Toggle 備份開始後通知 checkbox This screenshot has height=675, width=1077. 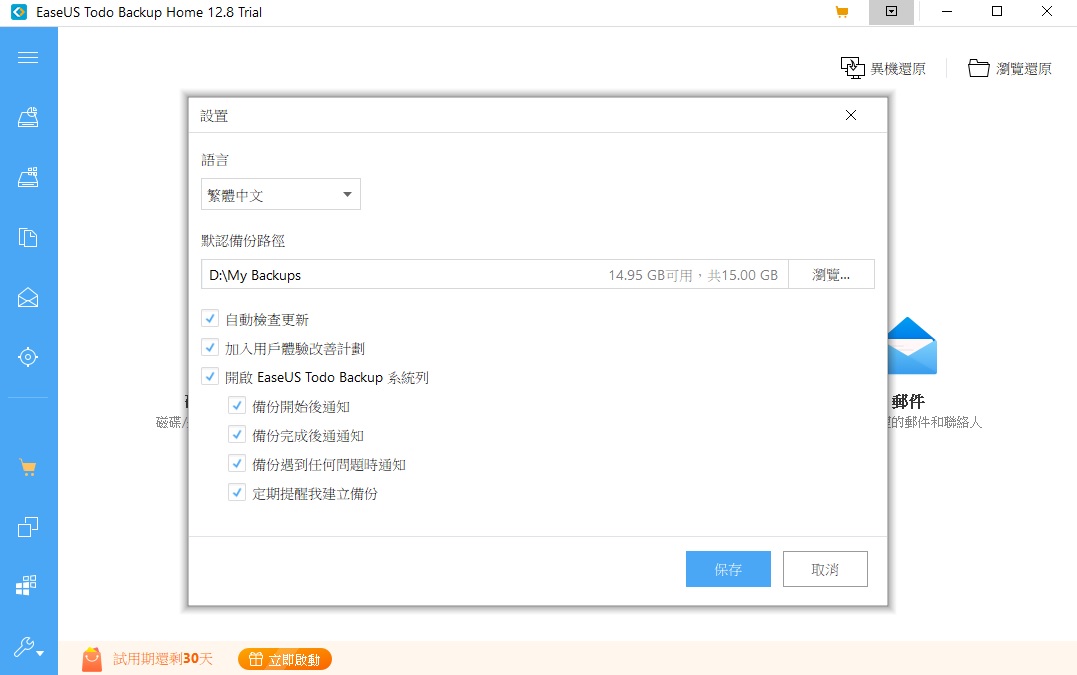[x=237, y=406]
